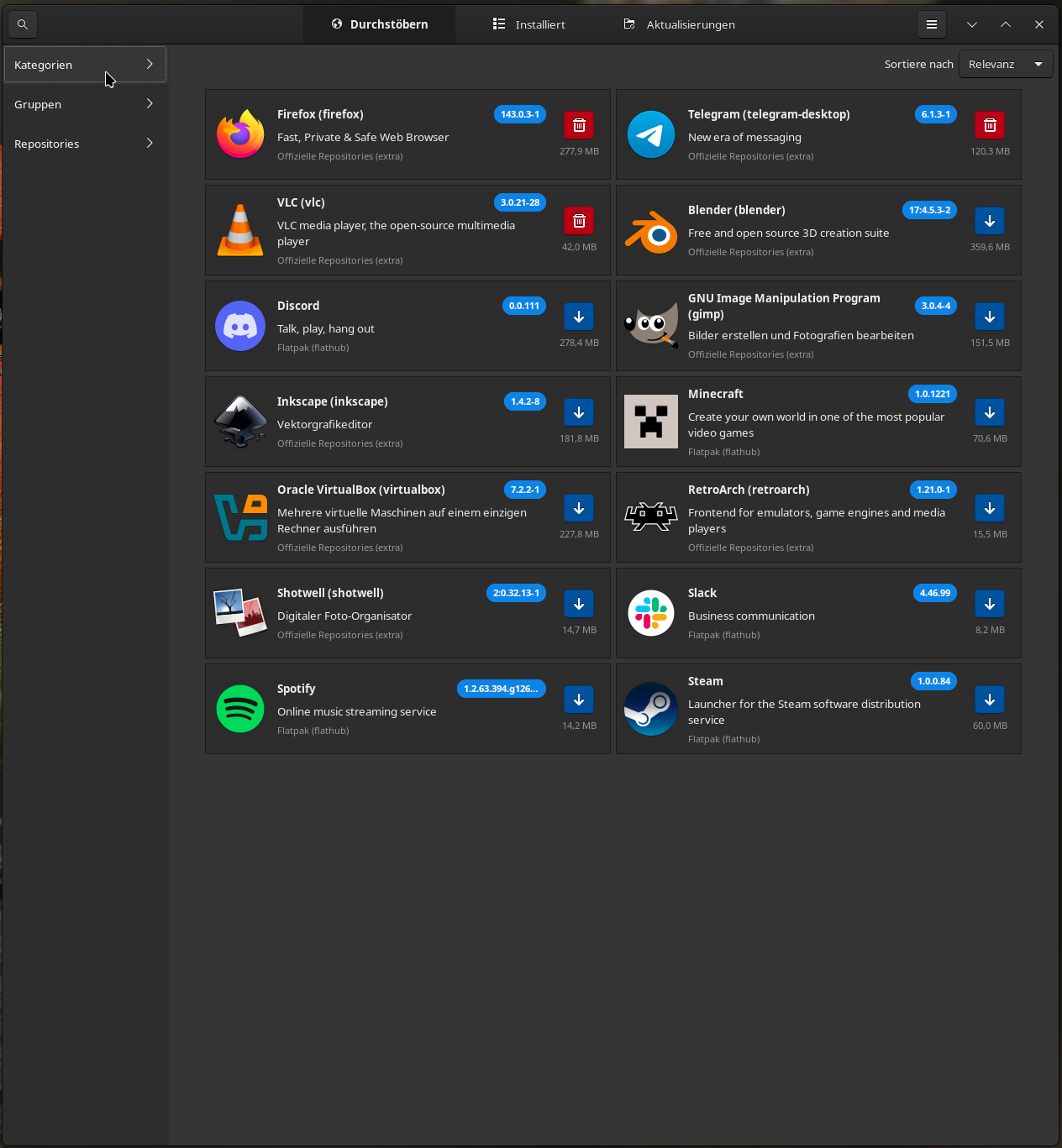Open the Telegram (telegram-desktop) title
1062x1148 pixels.
point(769,114)
